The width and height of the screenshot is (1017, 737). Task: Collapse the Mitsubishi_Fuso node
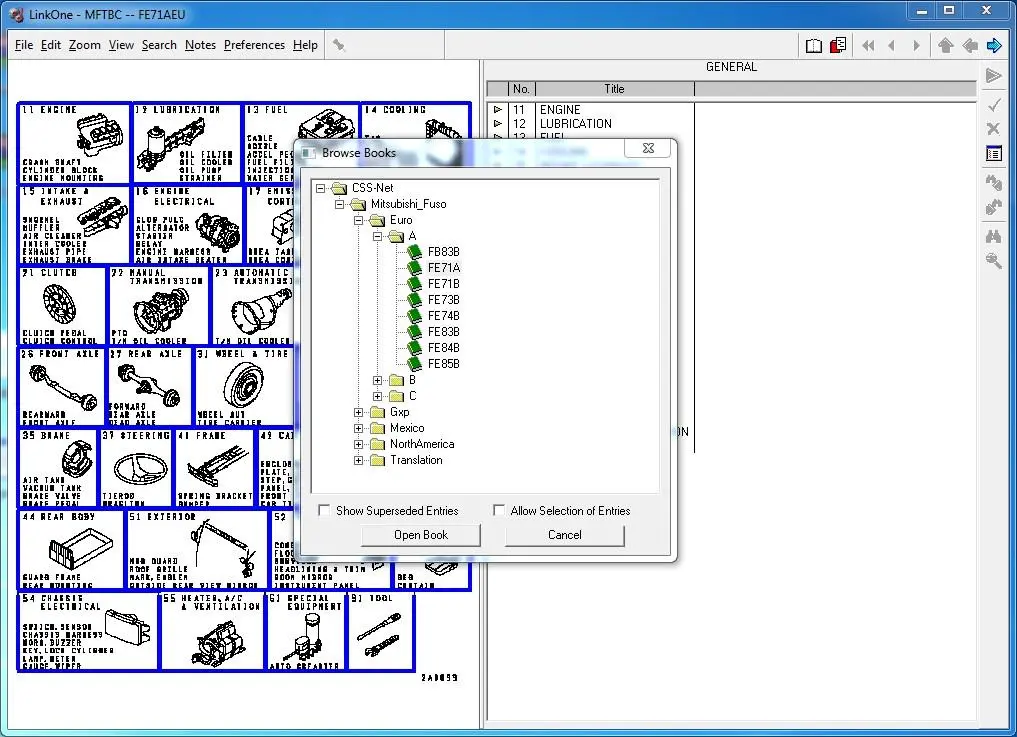pyautogui.click(x=339, y=204)
